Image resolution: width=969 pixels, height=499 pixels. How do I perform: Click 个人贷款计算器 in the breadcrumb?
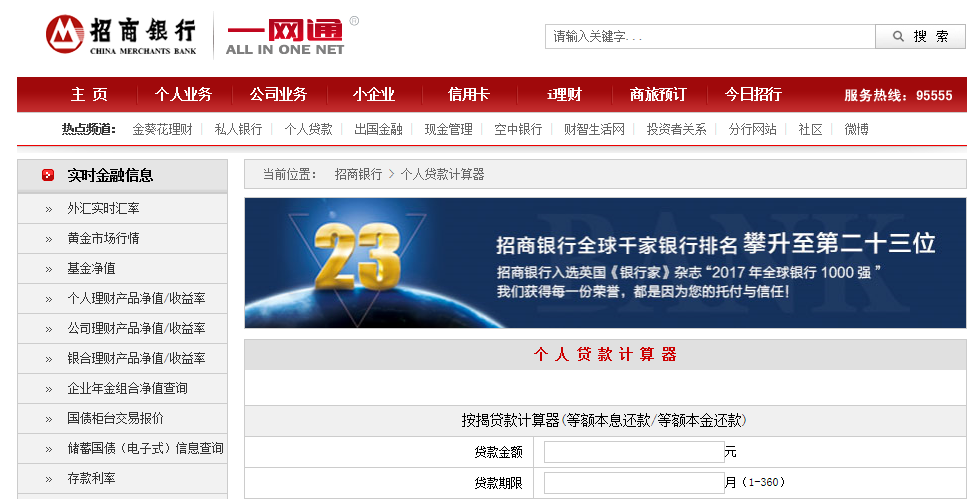tap(442, 174)
